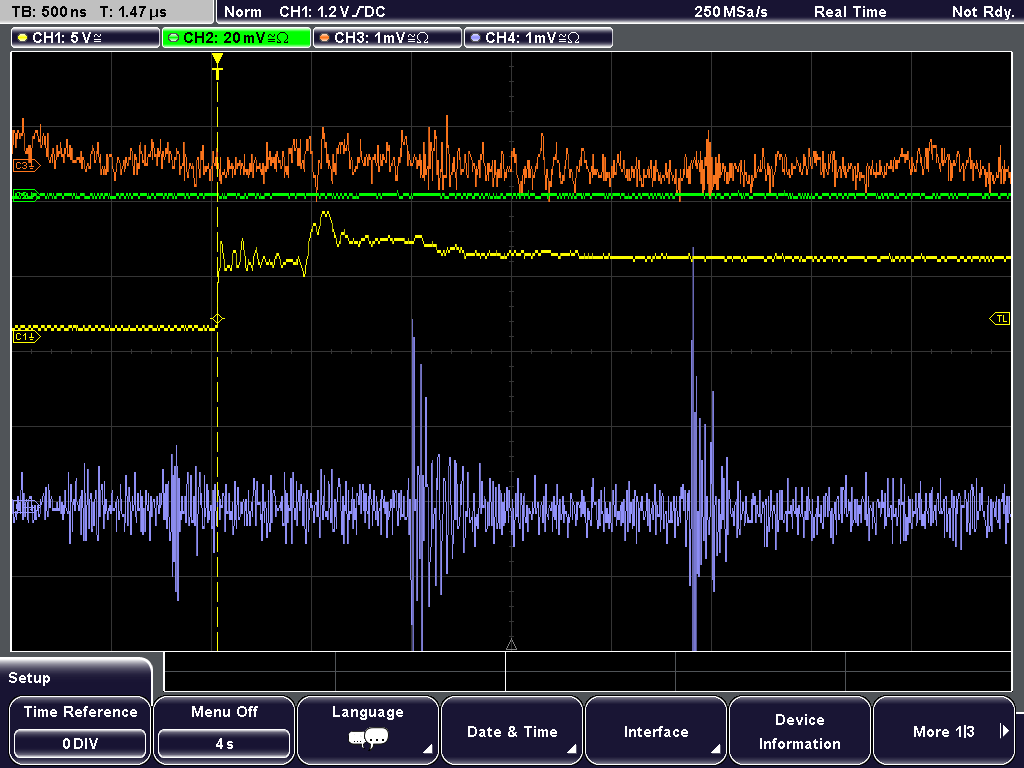Open the Interface submenu
The width and height of the screenshot is (1024, 768).
656,729
